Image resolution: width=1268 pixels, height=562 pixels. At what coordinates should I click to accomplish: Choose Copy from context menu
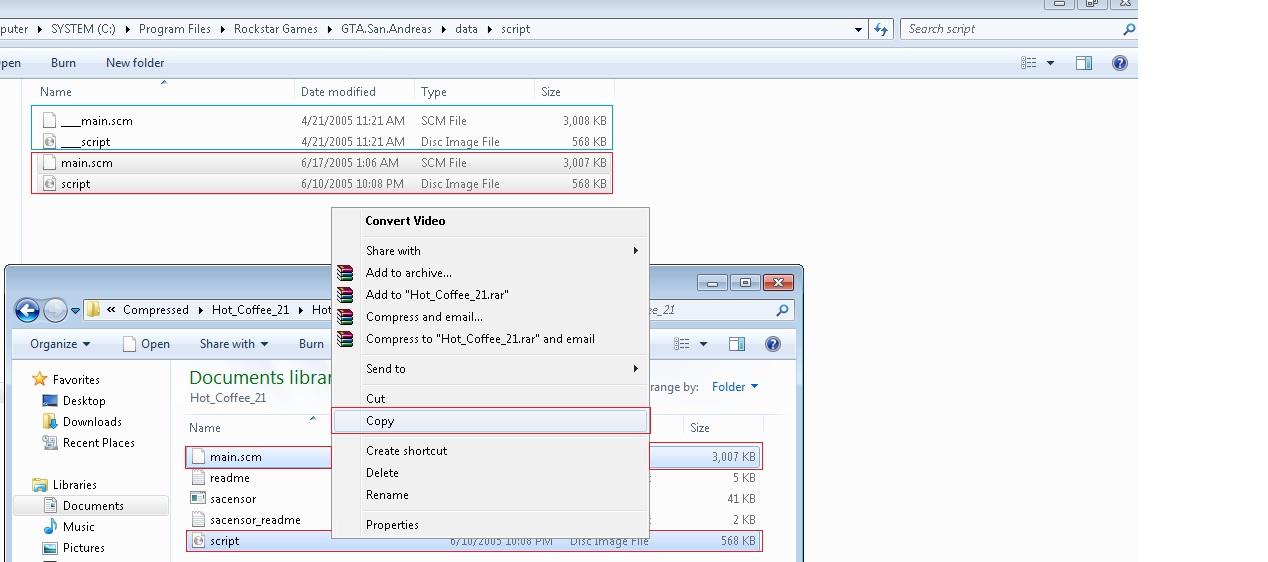coord(490,421)
